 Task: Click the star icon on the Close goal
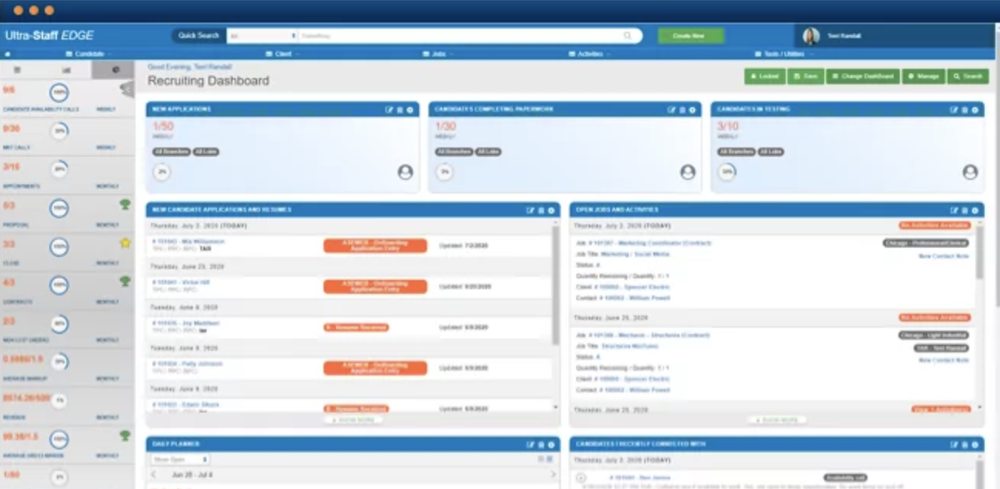[125, 242]
